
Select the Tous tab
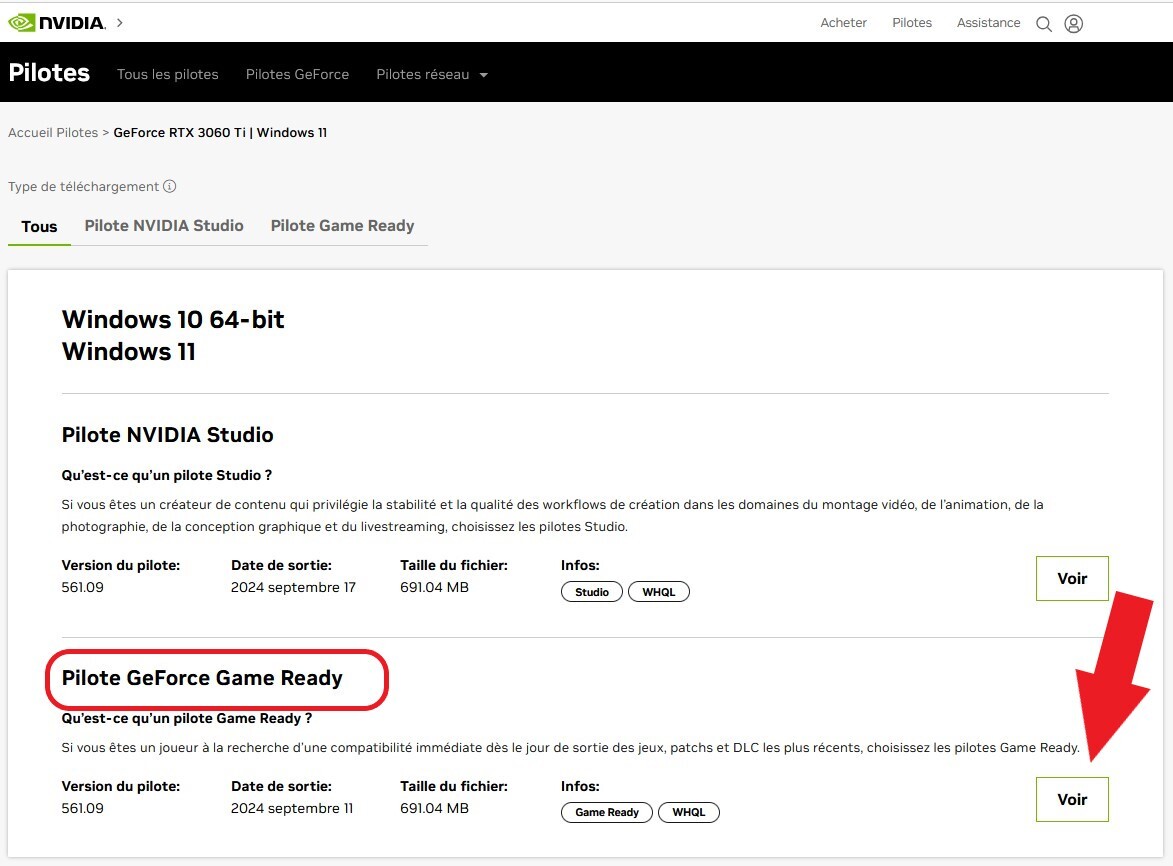click(x=39, y=227)
